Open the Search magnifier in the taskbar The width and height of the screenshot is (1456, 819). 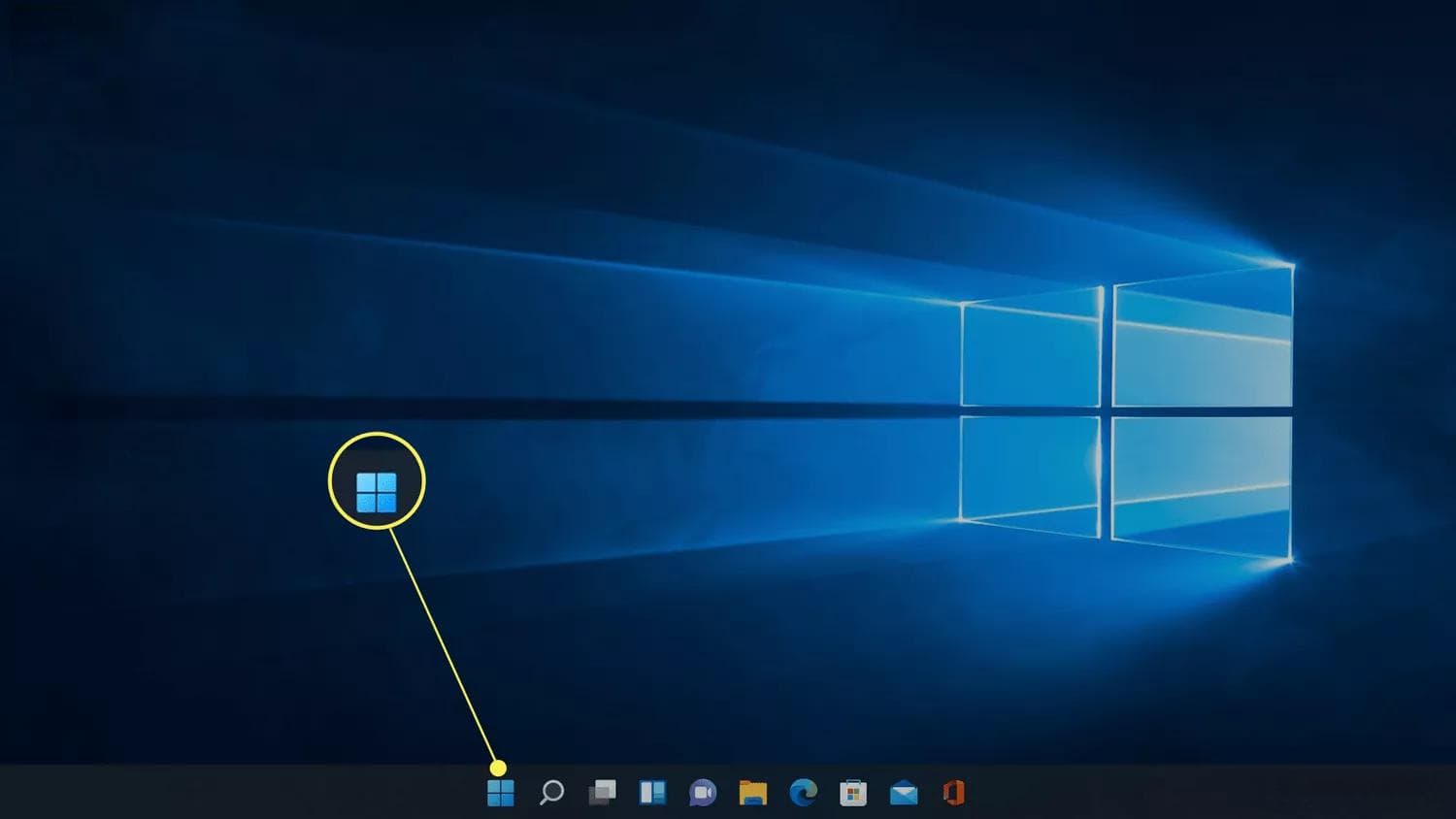click(551, 793)
